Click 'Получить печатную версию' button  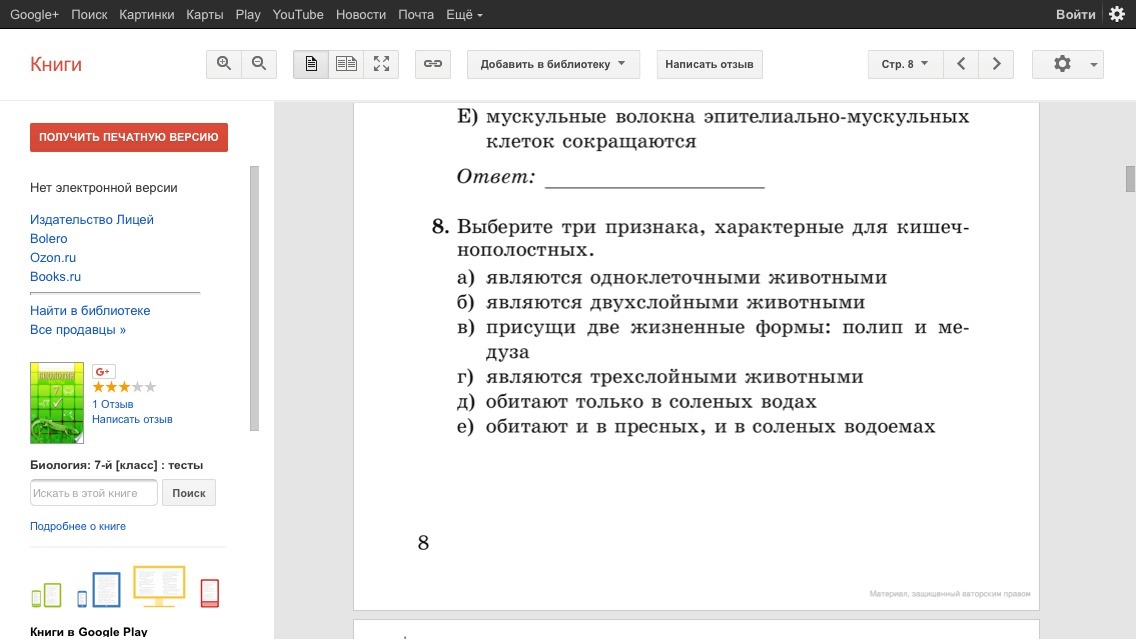click(x=129, y=137)
